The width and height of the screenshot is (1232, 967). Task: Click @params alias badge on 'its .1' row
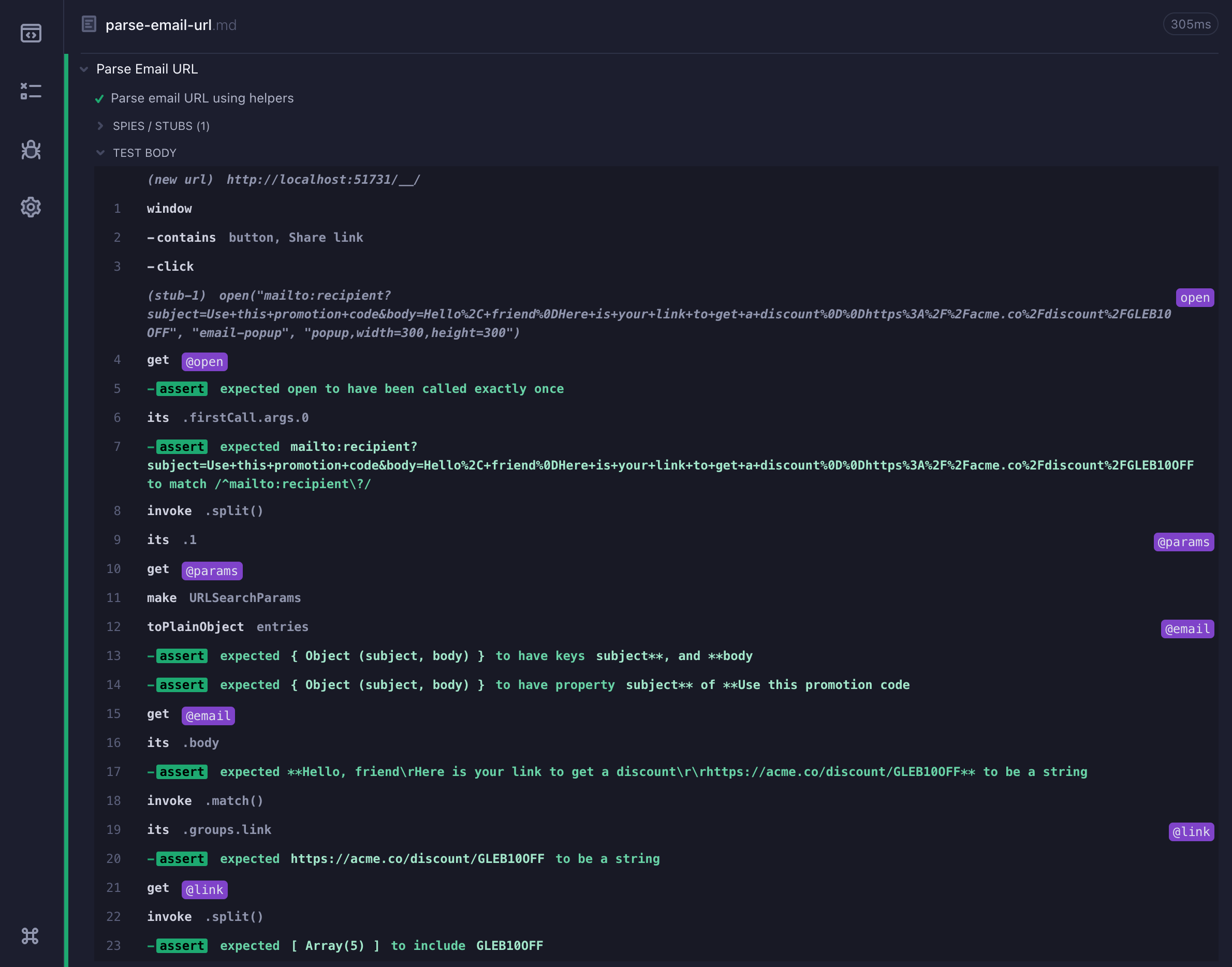coord(1183,542)
